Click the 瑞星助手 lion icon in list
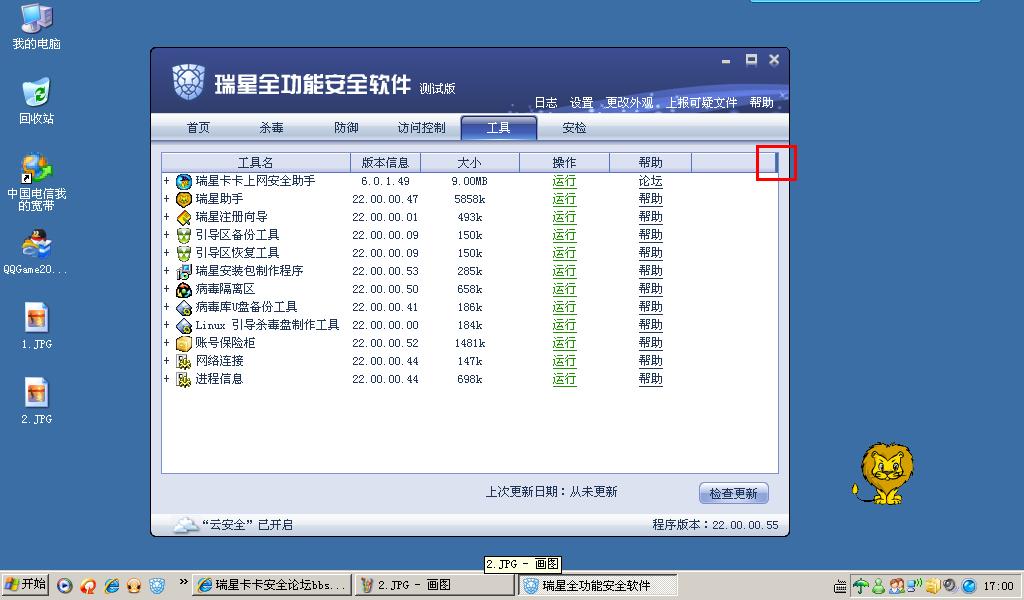 coord(184,199)
